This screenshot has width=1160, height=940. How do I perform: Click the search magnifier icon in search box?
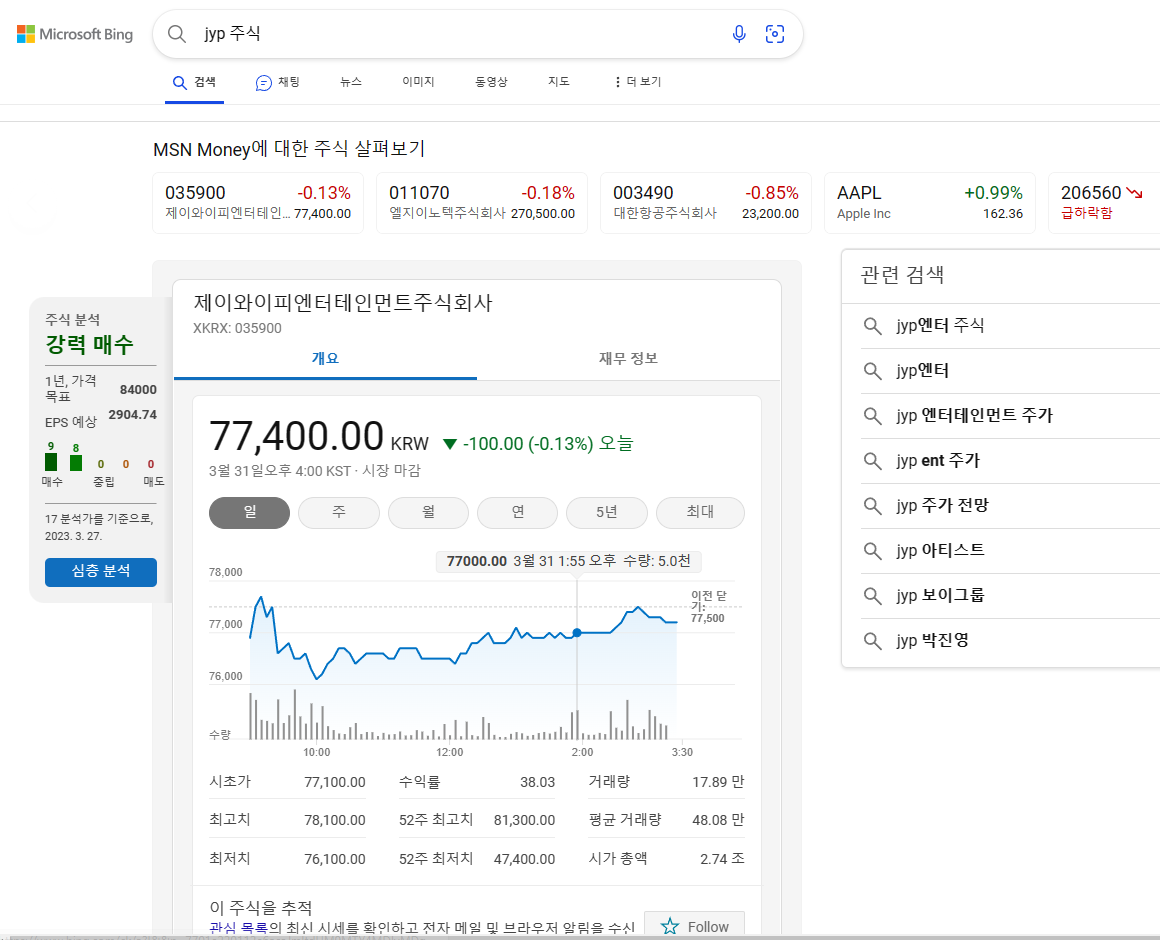tap(177, 34)
